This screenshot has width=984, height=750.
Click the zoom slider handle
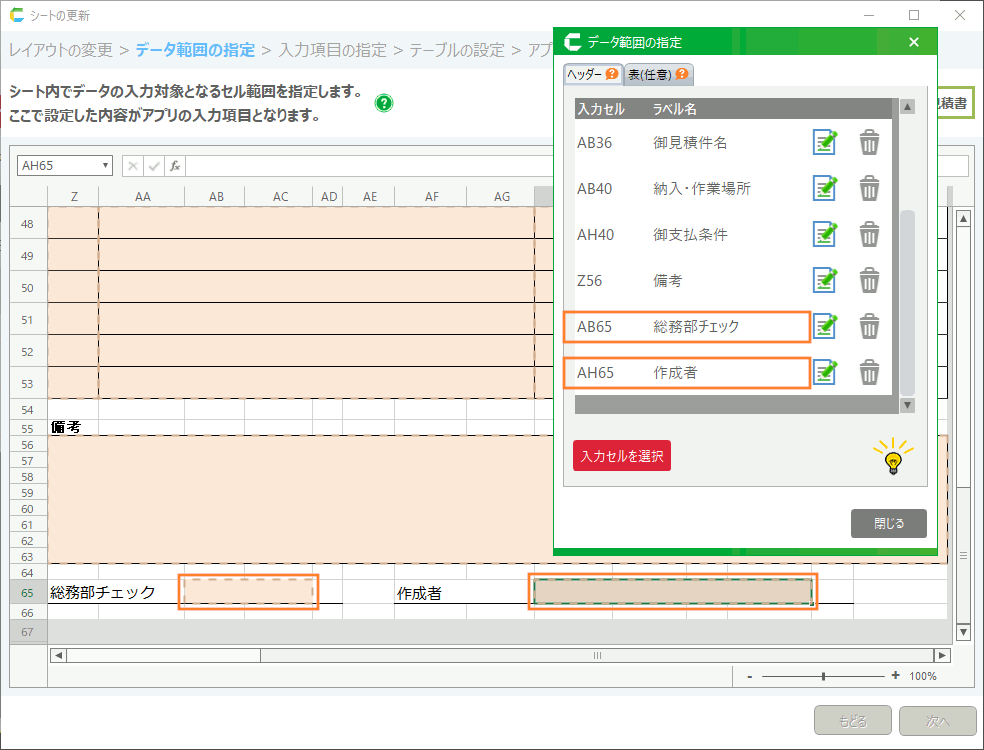coord(823,676)
